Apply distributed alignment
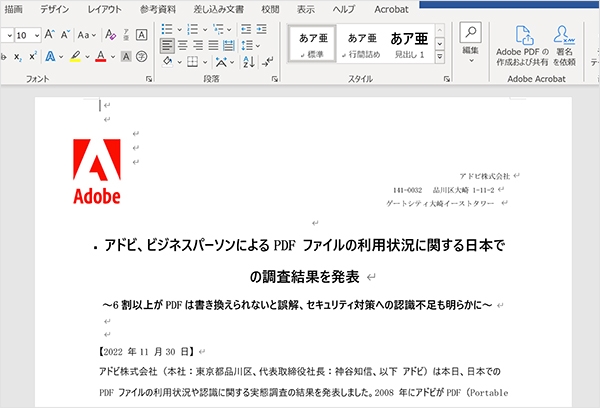600x408 pixels. 228,46
